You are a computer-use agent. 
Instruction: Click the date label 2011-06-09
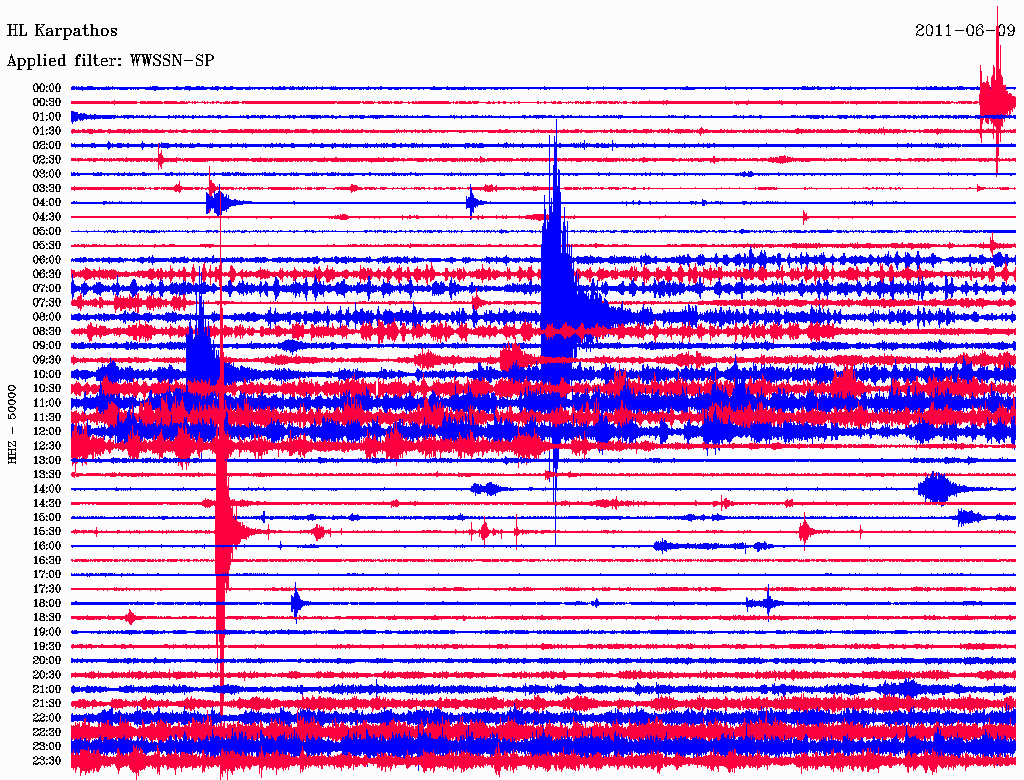[x=965, y=31]
